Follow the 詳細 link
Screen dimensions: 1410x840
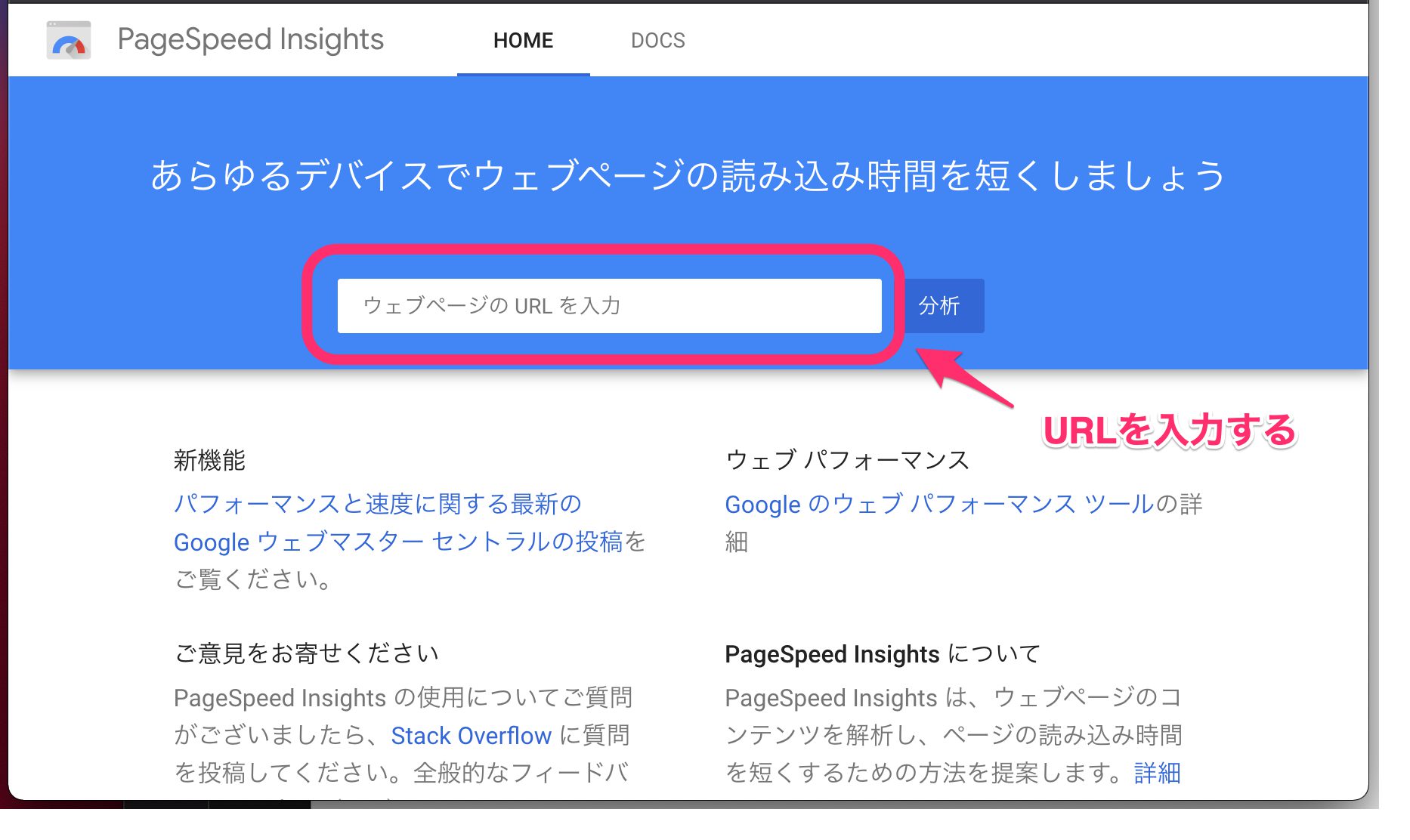coord(1157,773)
